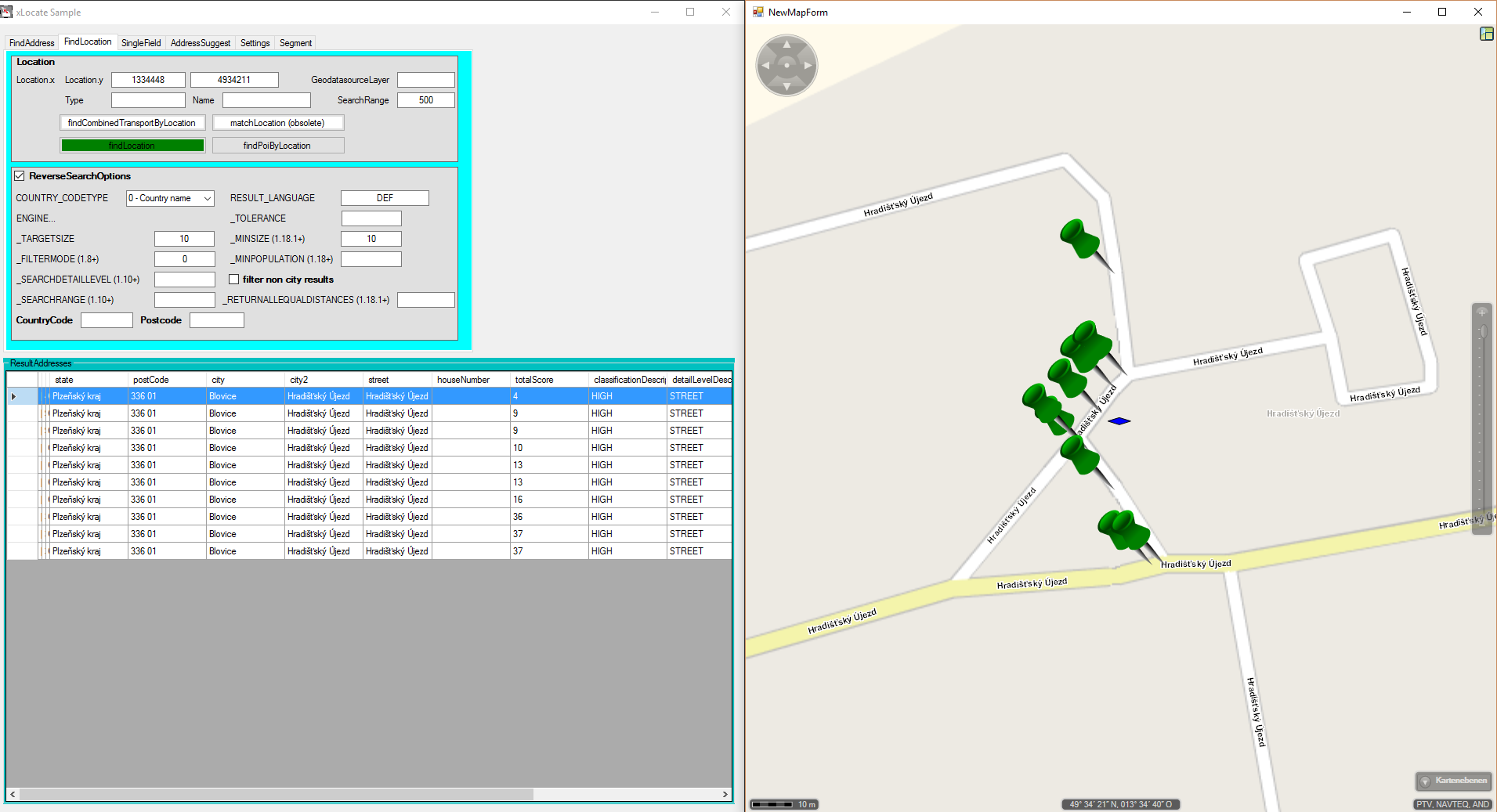Toggle the ReverseSearchOptions checkbox

pos(20,176)
